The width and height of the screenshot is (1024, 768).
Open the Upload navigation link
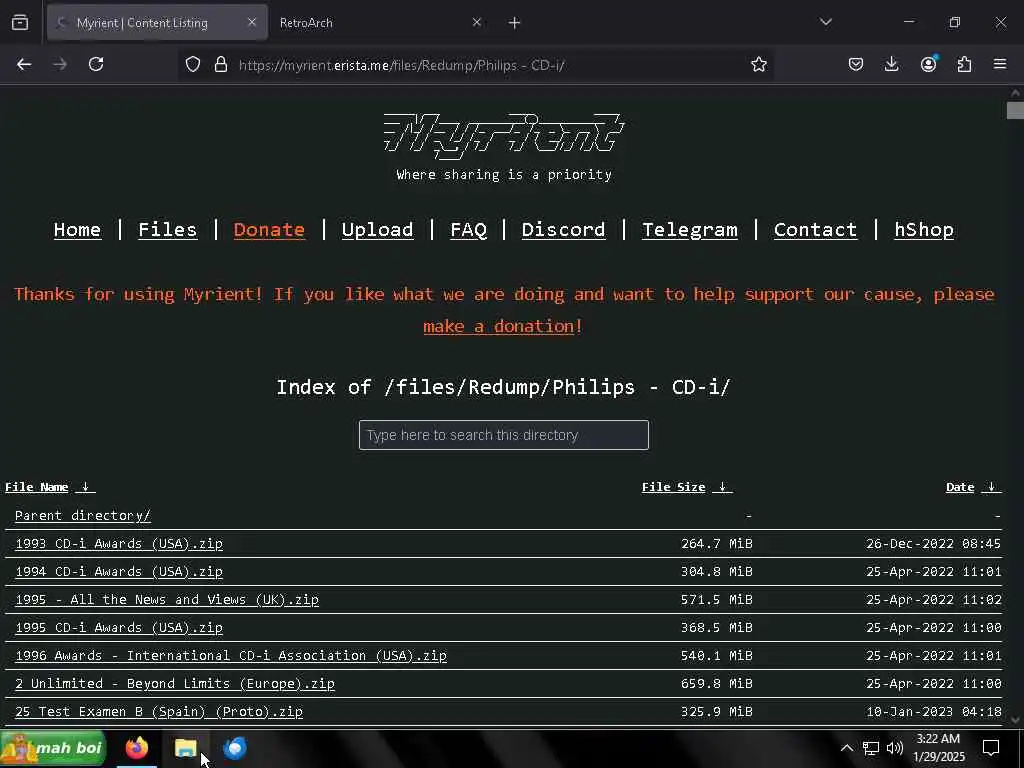(x=377, y=230)
